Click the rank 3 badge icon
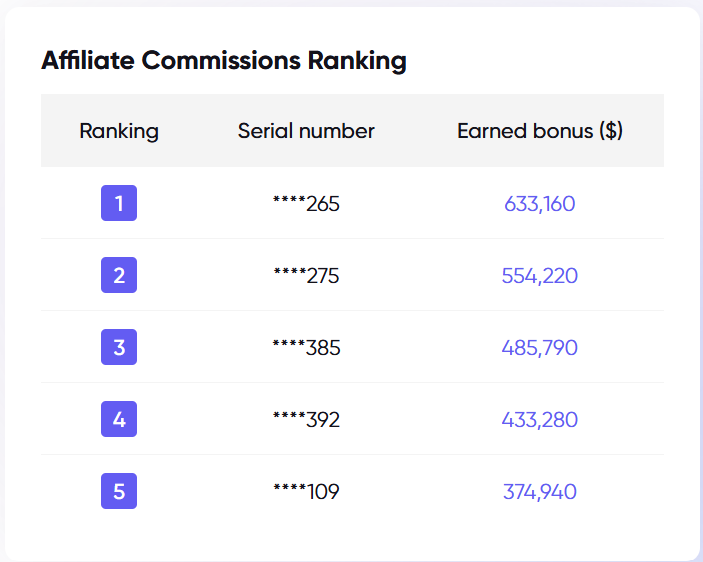The width and height of the screenshot is (703, 562). pos(119,348)
